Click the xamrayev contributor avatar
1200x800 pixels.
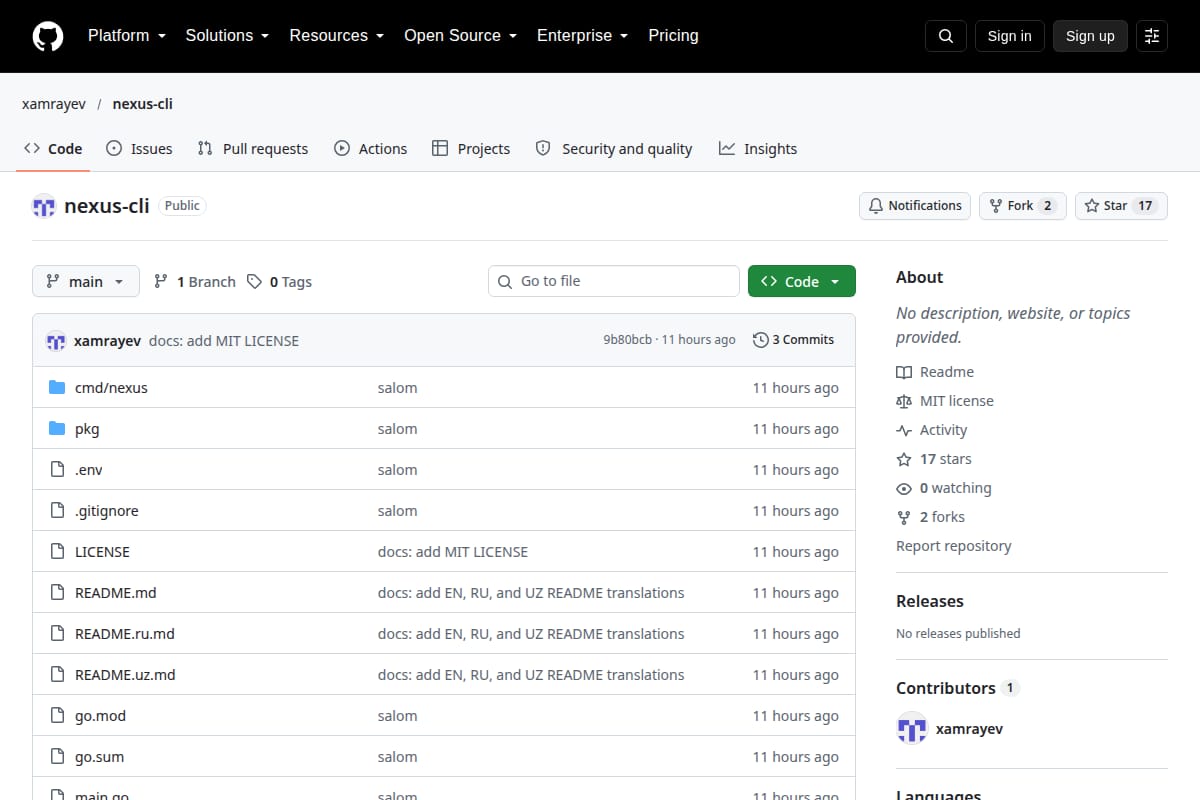(912, 729)
